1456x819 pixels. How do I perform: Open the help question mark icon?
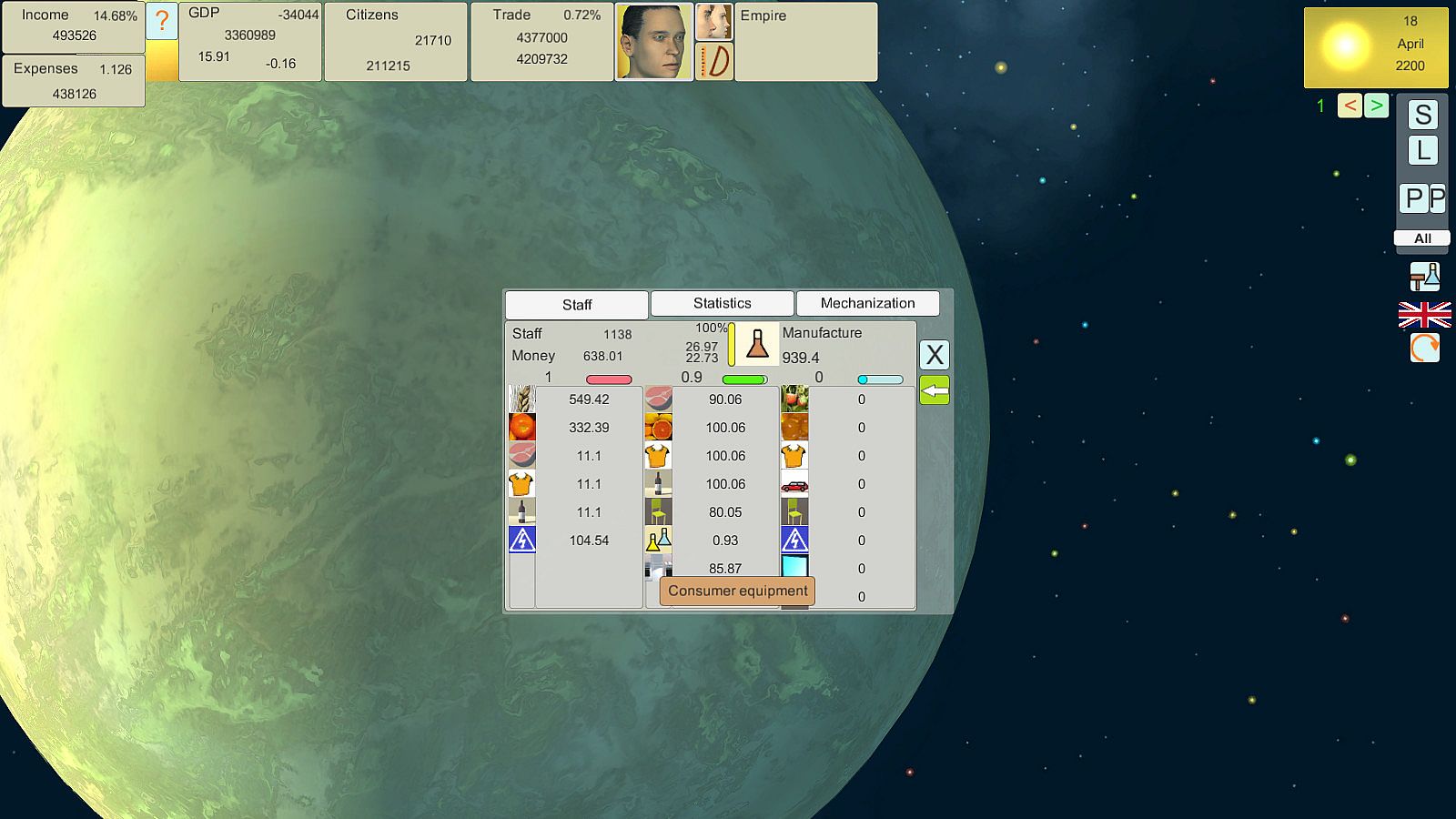[162, 21]
